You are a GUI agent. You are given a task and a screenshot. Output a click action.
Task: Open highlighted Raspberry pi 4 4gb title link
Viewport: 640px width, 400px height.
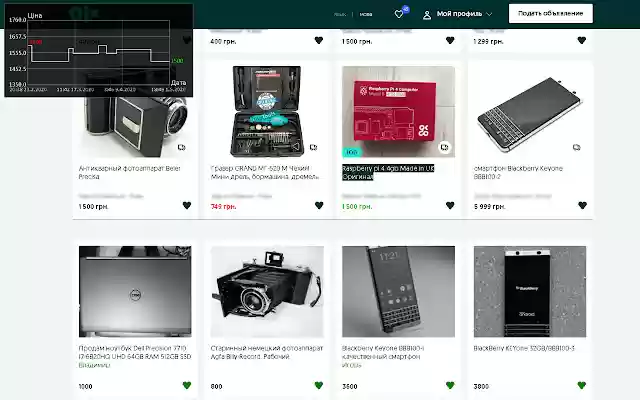[x=388, y=172]
